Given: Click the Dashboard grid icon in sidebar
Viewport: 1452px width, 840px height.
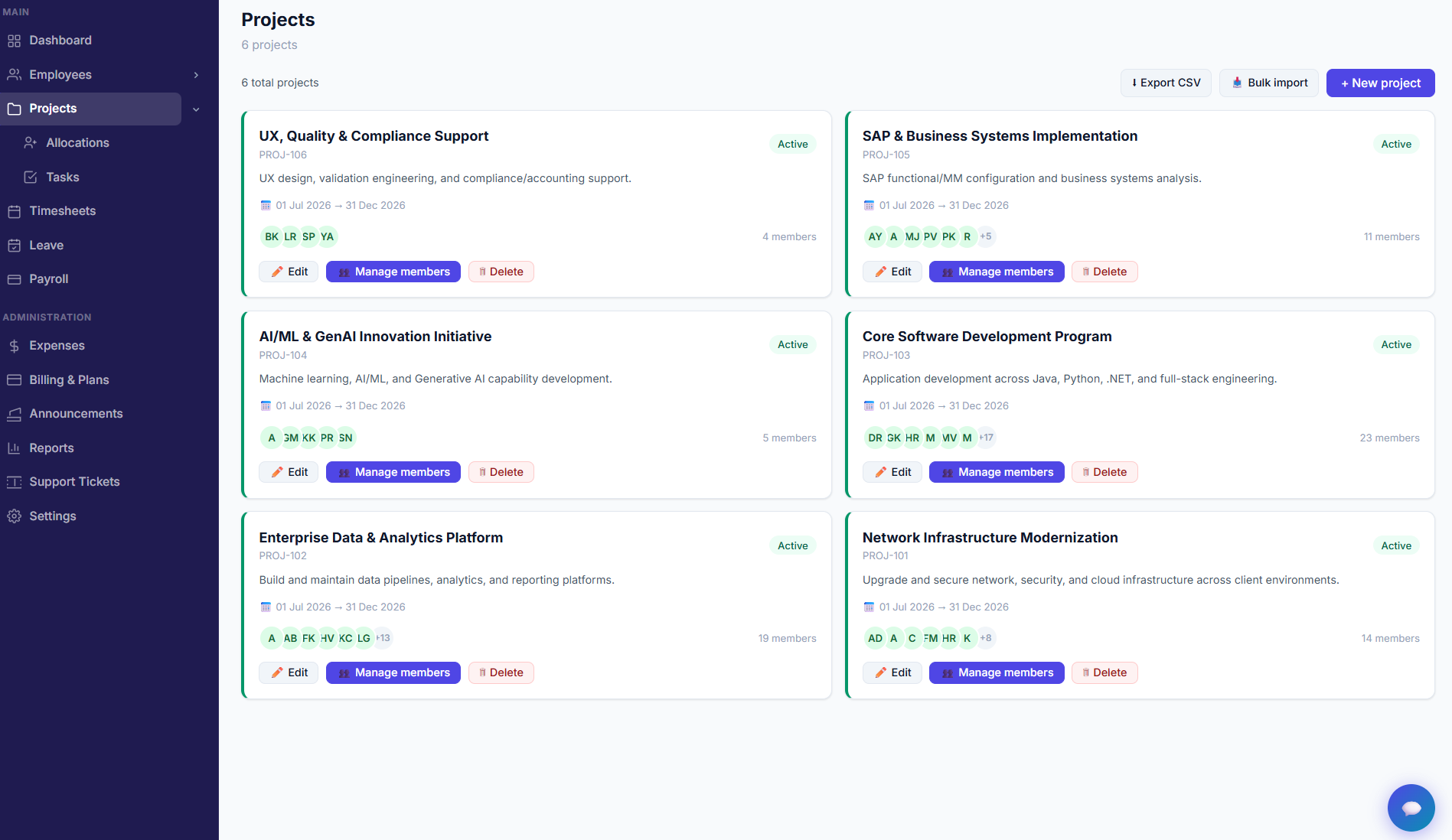Looking at the screenshot, I should 14,41.
